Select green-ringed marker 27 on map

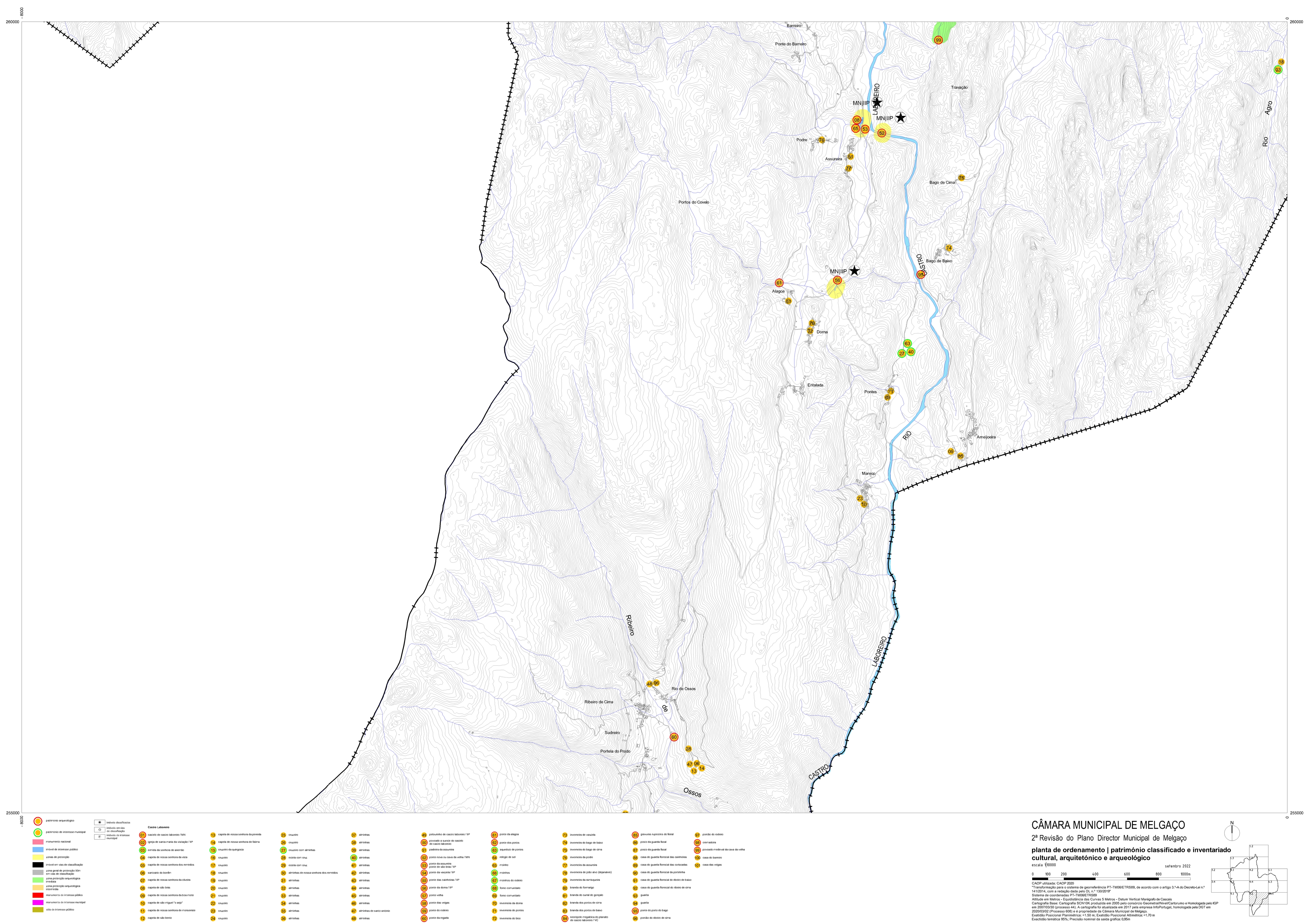point(902,353)
